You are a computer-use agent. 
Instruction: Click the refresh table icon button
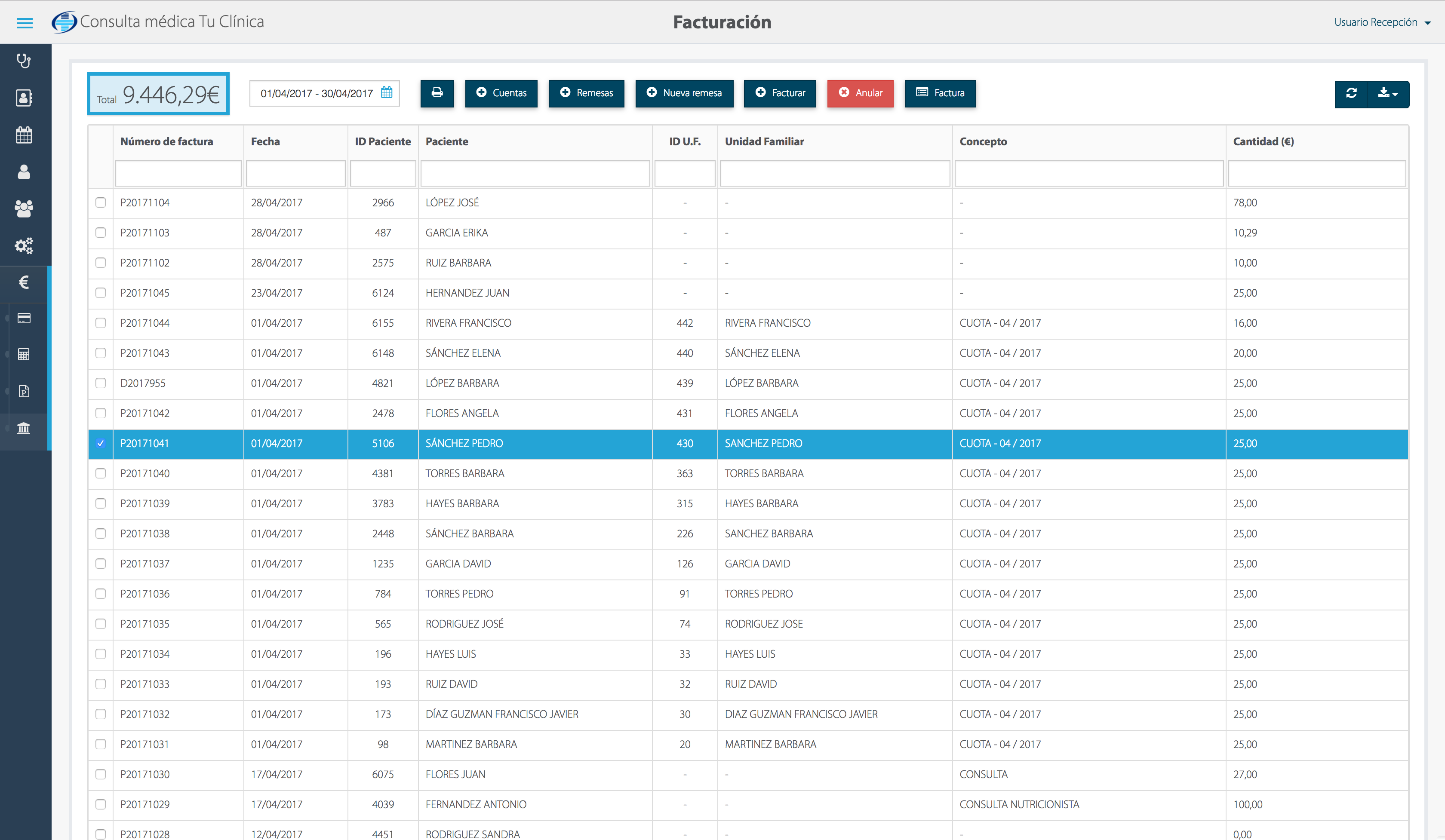pos(1351,93)
